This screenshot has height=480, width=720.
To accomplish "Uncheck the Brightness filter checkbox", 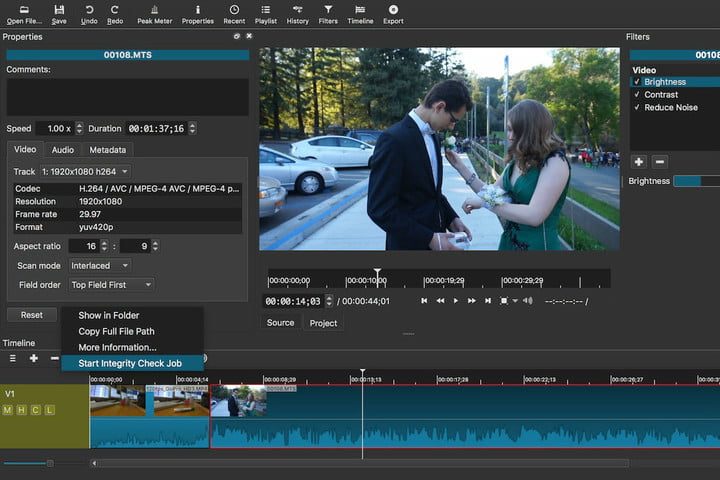I will [637, 82].
